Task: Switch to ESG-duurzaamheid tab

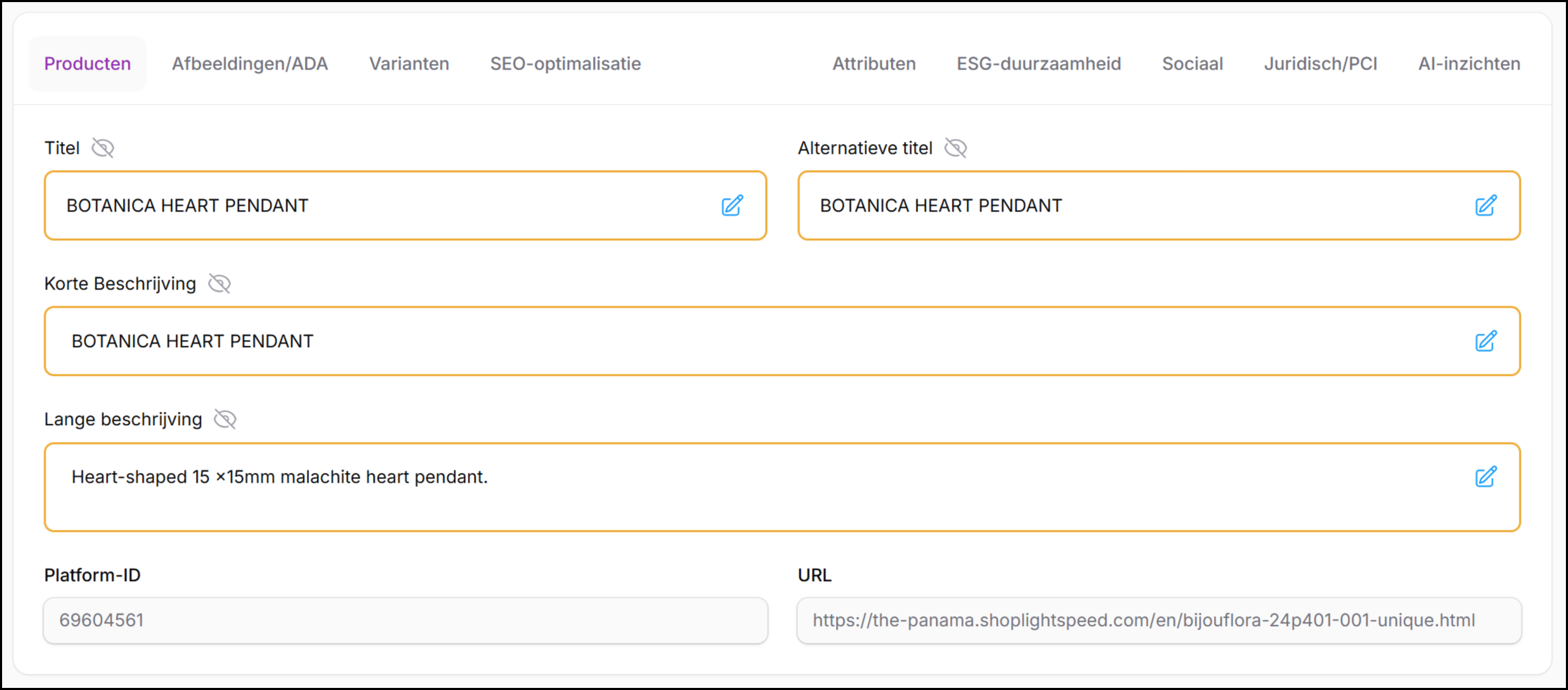Action: point(1038,64)
